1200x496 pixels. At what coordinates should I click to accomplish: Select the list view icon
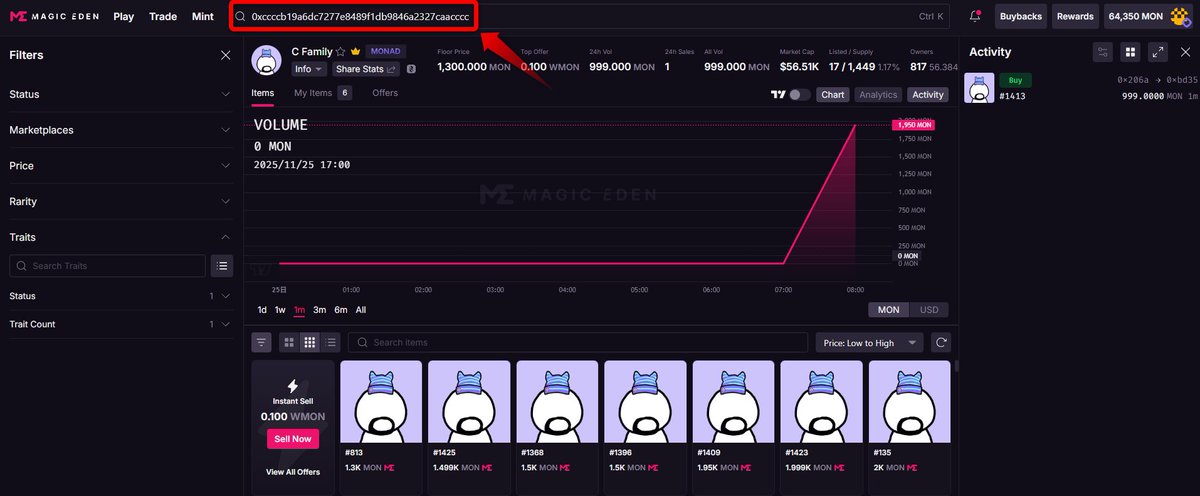(331, 342)
